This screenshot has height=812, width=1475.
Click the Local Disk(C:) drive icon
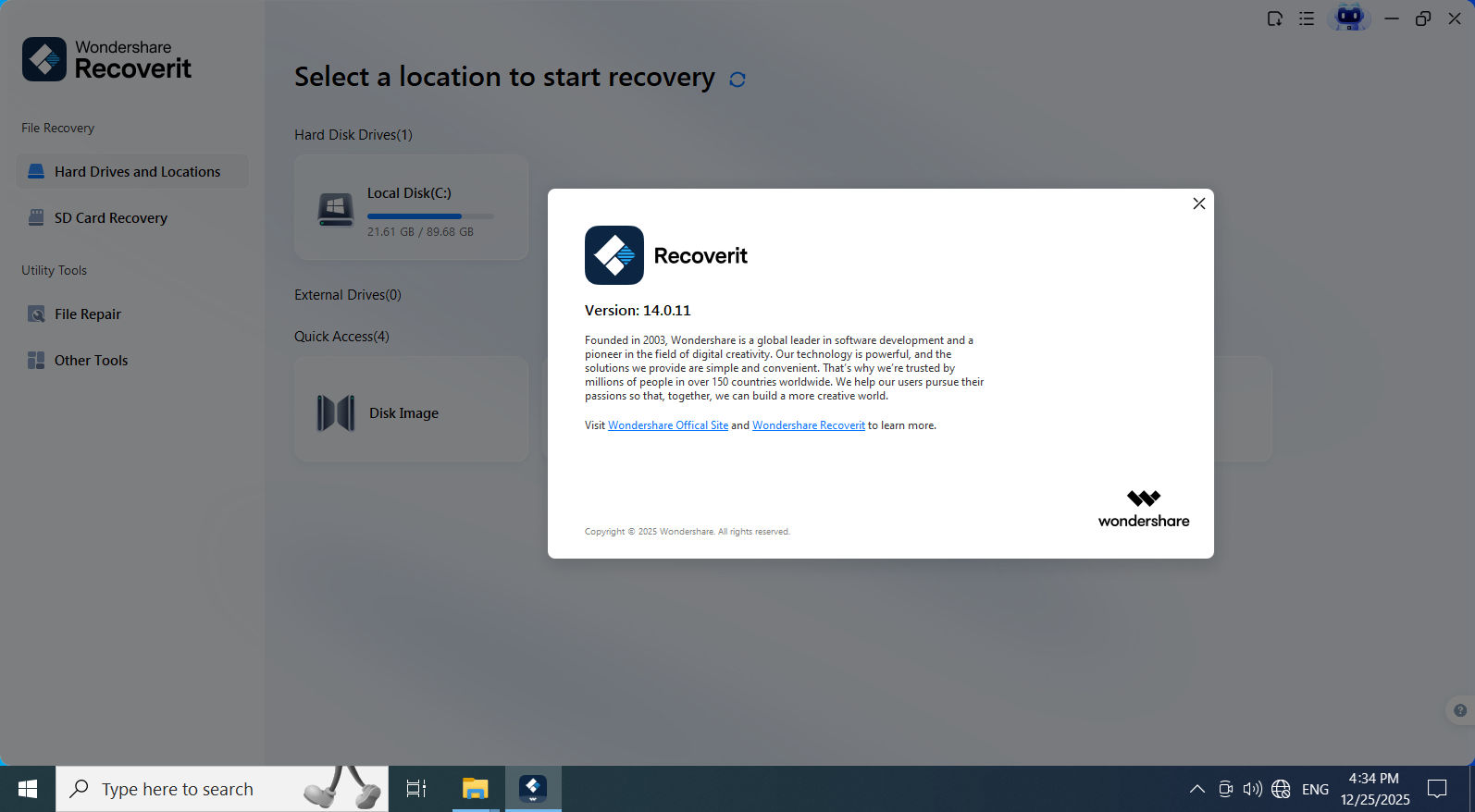pos(335,210)
